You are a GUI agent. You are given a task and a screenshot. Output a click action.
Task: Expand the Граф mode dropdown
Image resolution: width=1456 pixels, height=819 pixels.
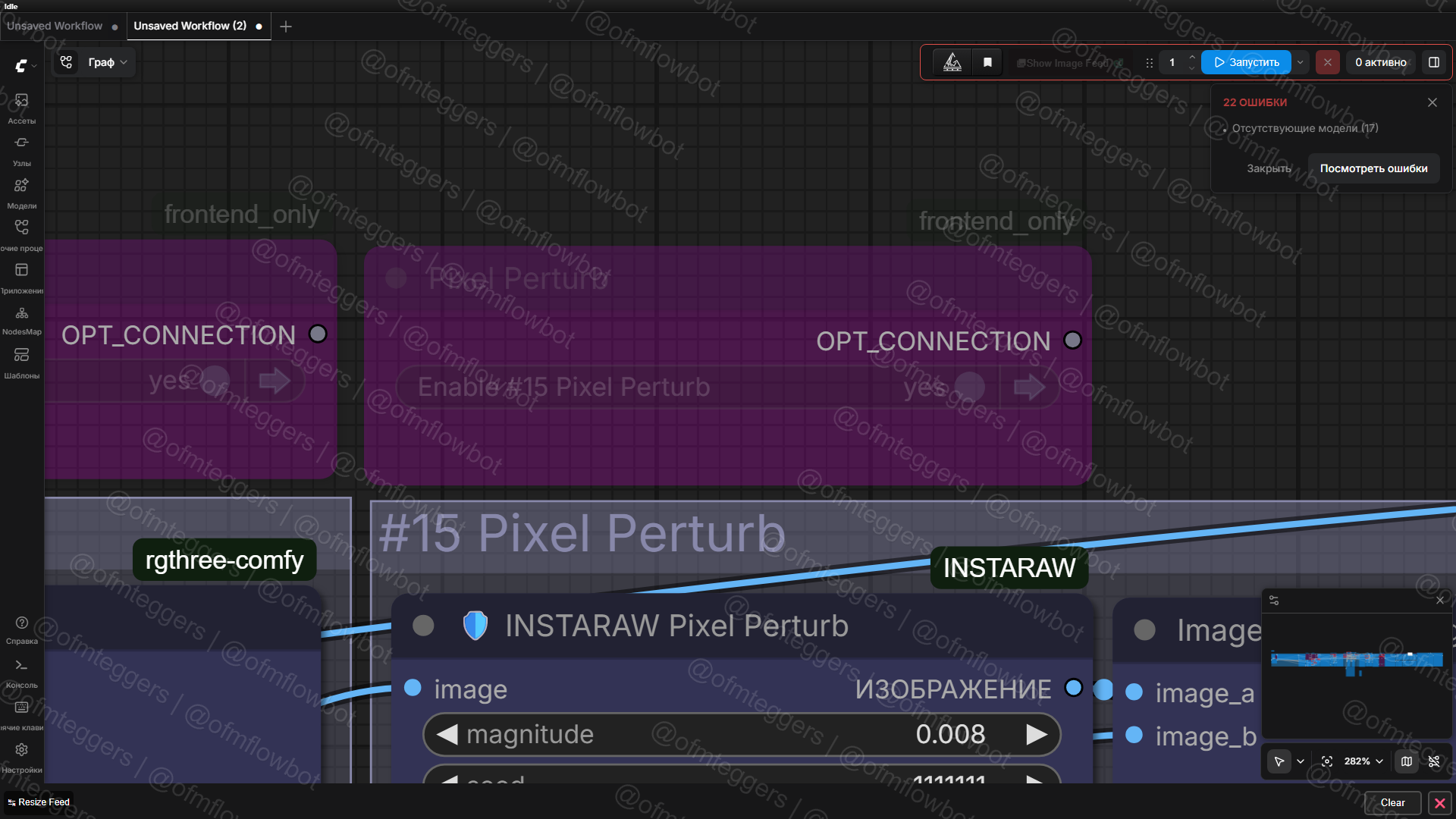107,62
